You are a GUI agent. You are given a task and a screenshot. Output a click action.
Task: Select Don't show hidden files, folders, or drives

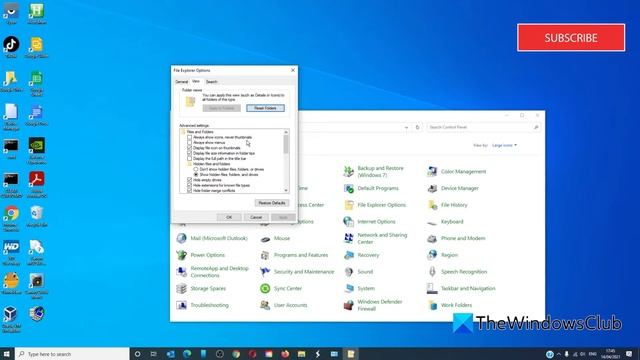click(196, 169)
